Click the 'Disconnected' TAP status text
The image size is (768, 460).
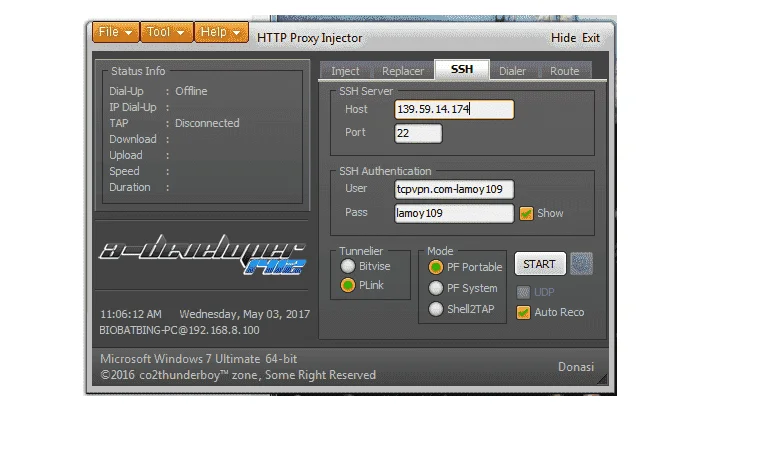click(x=207, y=123)
